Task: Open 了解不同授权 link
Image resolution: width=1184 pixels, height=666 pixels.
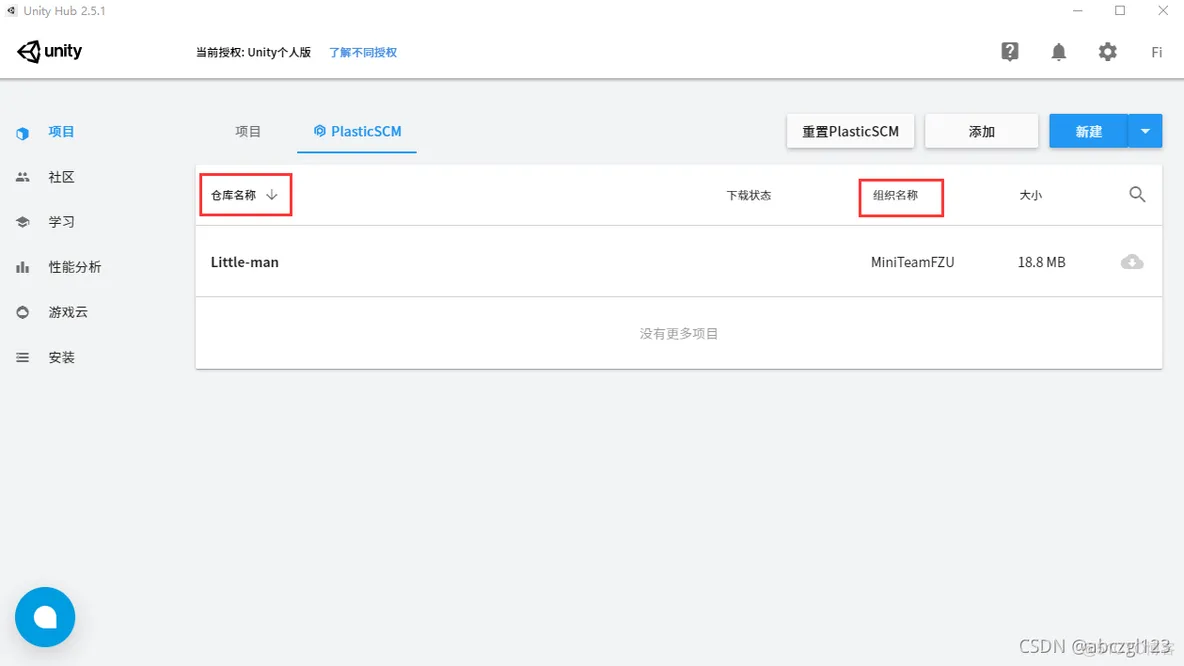Action: [x=363, y=52]
